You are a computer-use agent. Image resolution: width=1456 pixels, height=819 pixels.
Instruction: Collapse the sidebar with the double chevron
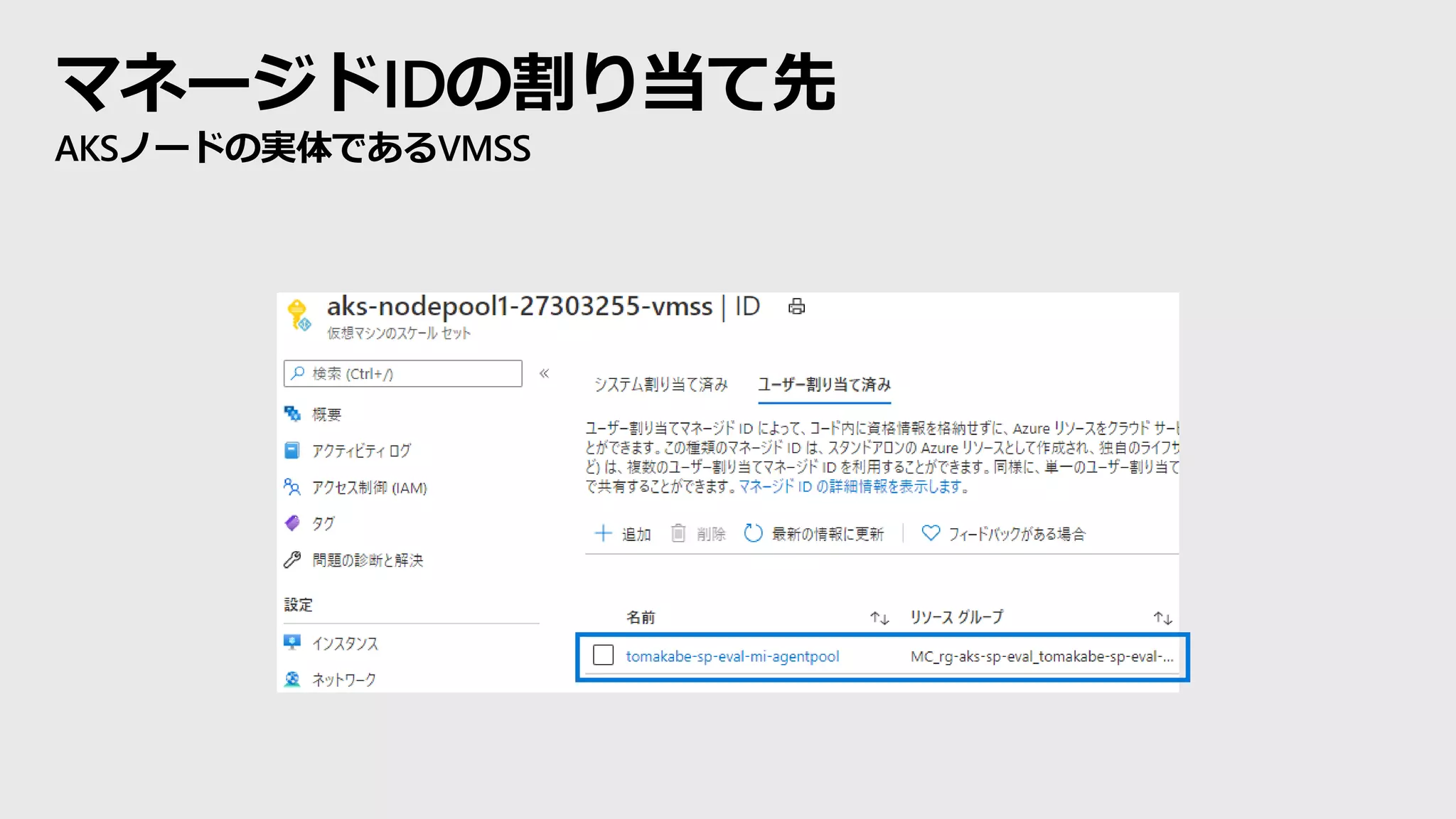pyautogui.click(x=544, y=373)
